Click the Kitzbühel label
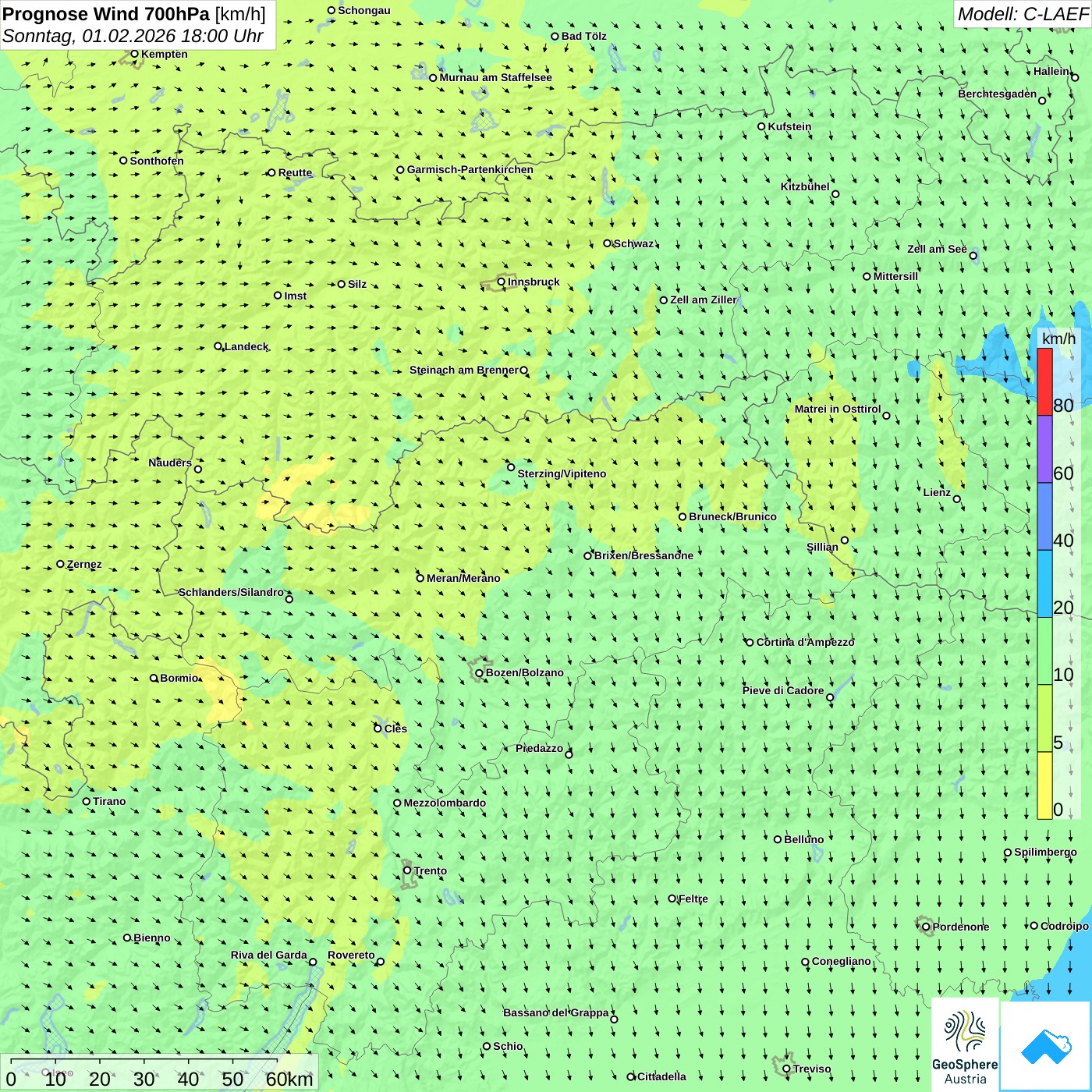Image resolution: width=1092 pixels, height=1092 pixels. coord(805,186)
